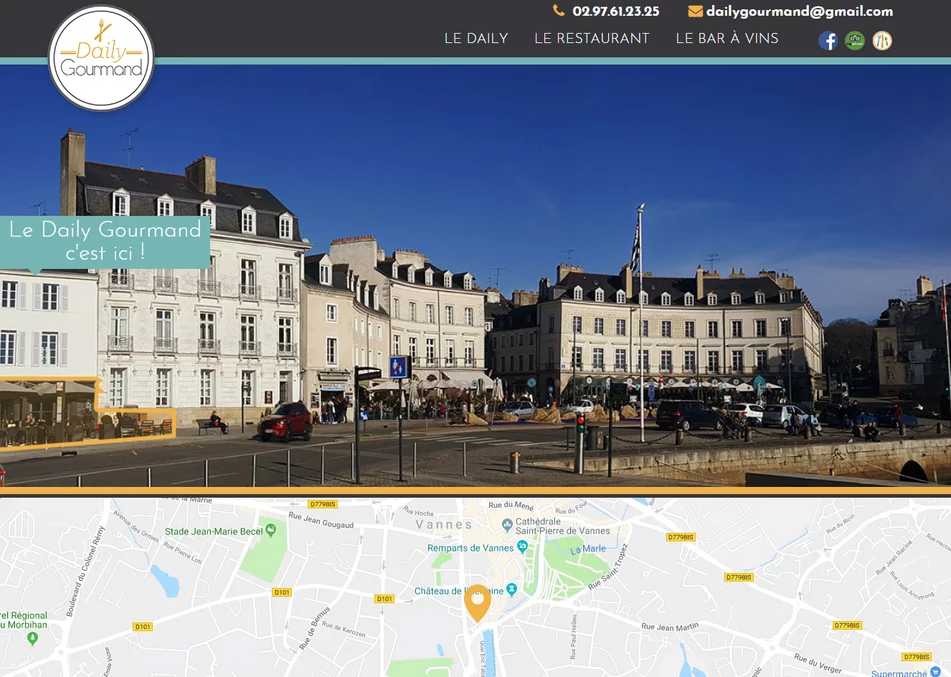Click the TripAdvisor owl icon
The height and width of the screenshot is (677, 951).
pos(855,41)
